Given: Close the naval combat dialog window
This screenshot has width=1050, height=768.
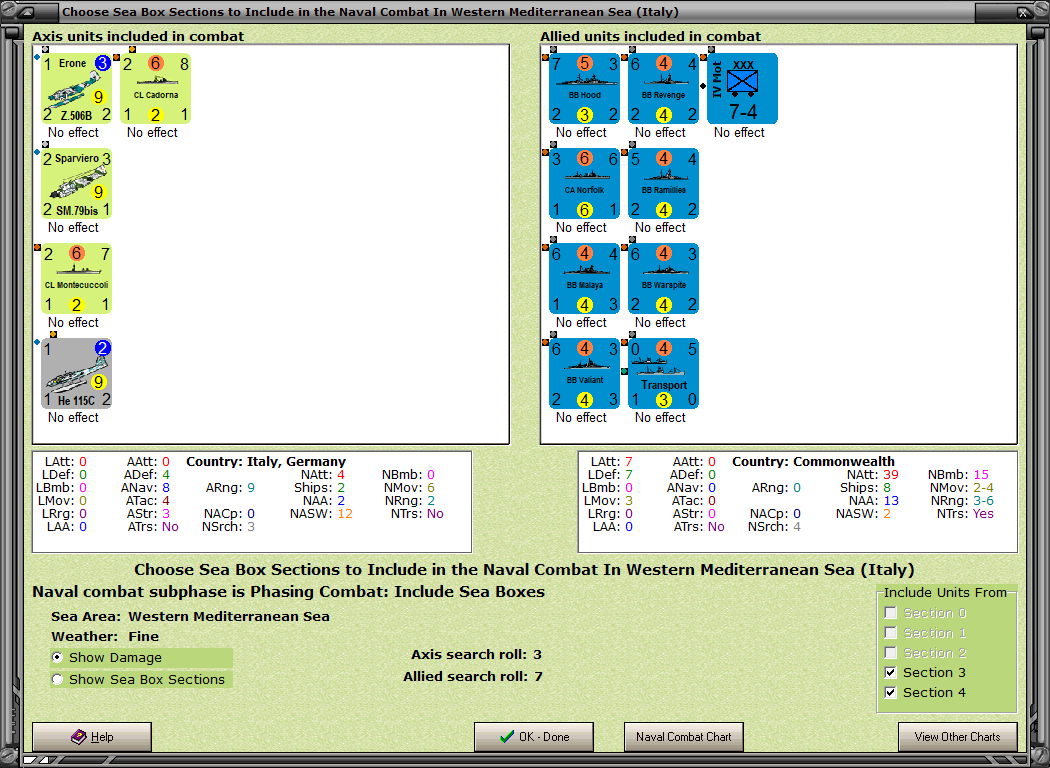Looking at the screenshot, I should 1023,12.
